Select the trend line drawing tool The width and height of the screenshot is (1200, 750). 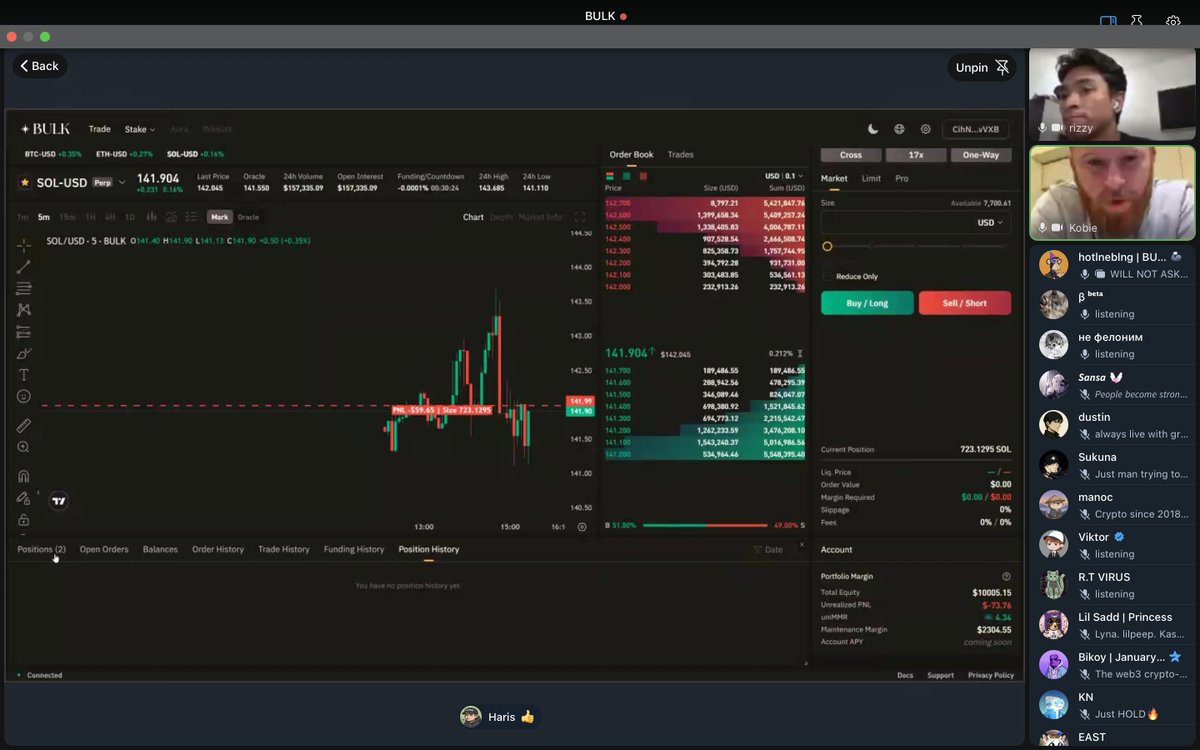click(24, 267)
